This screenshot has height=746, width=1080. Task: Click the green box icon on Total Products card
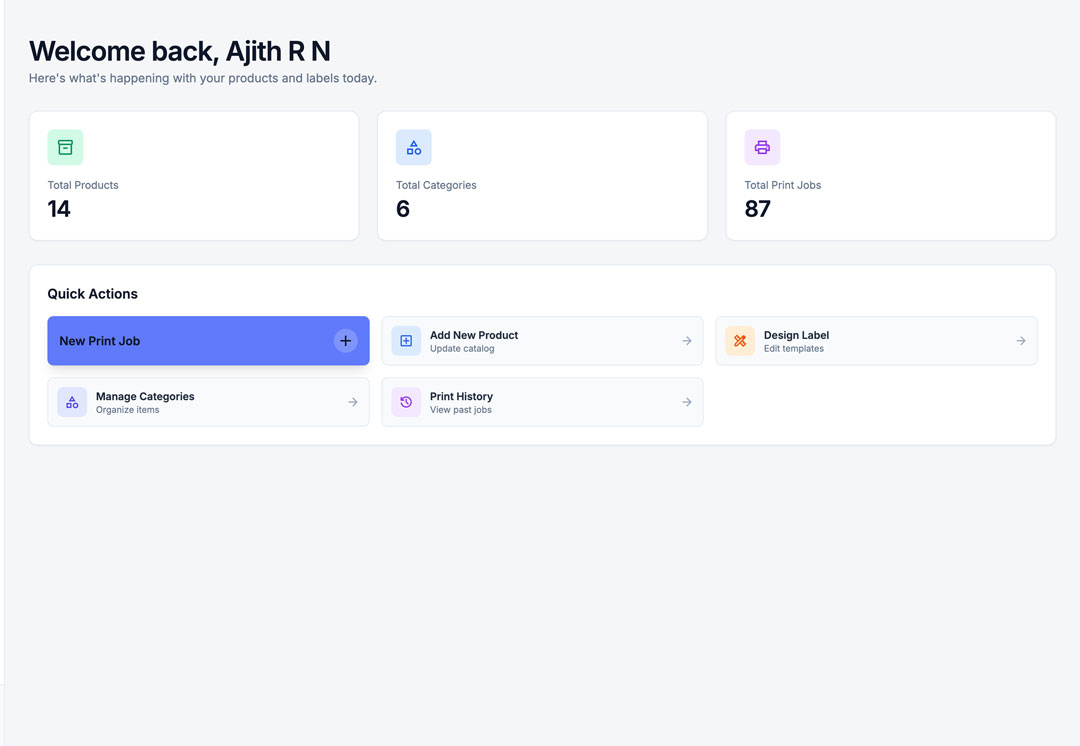tap(64, 146)
